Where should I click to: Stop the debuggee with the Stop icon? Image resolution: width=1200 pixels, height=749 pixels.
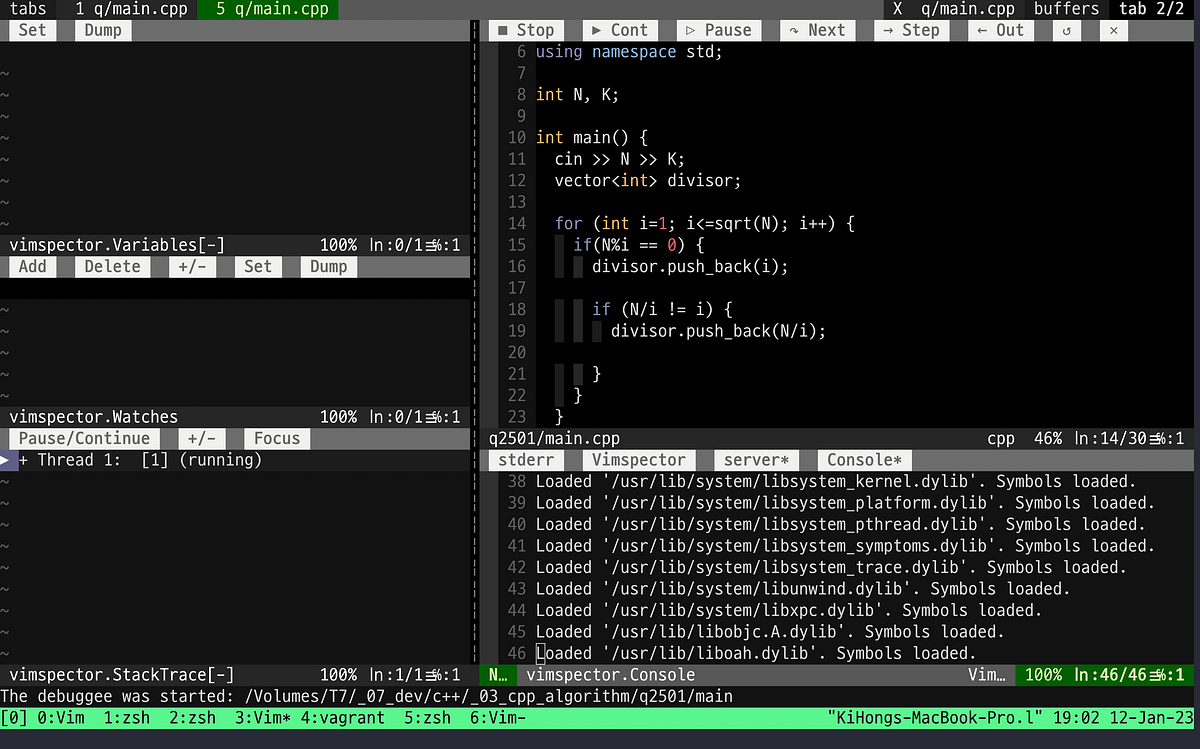tap(525, 30)
